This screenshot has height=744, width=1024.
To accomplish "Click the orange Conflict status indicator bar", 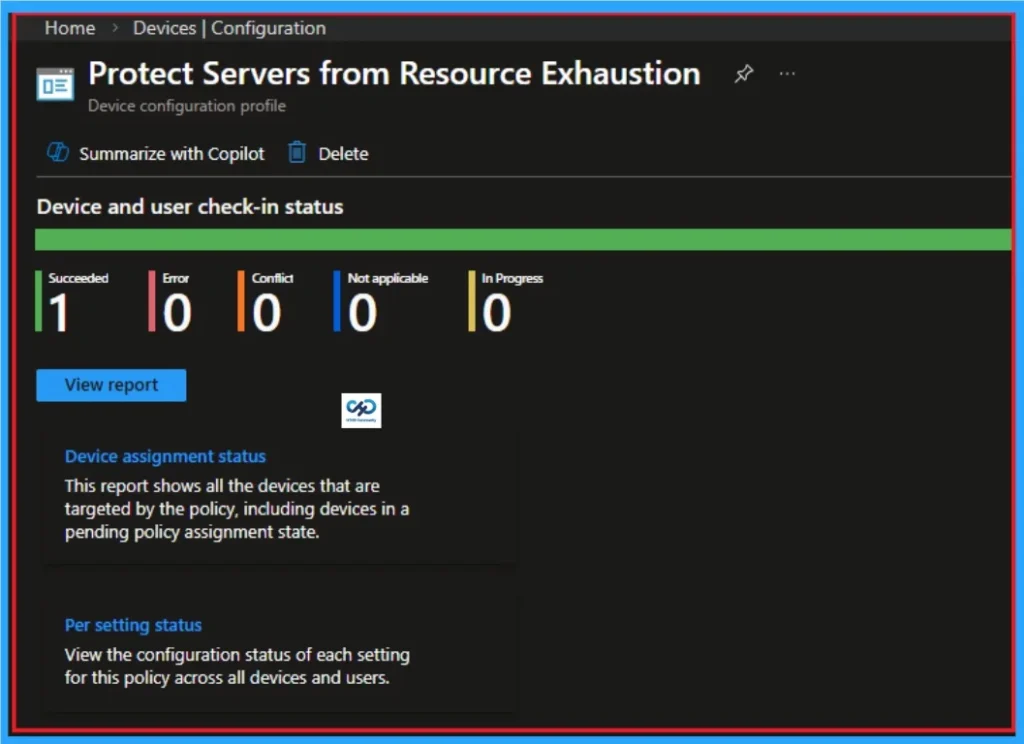I will [x=240, y=300].
